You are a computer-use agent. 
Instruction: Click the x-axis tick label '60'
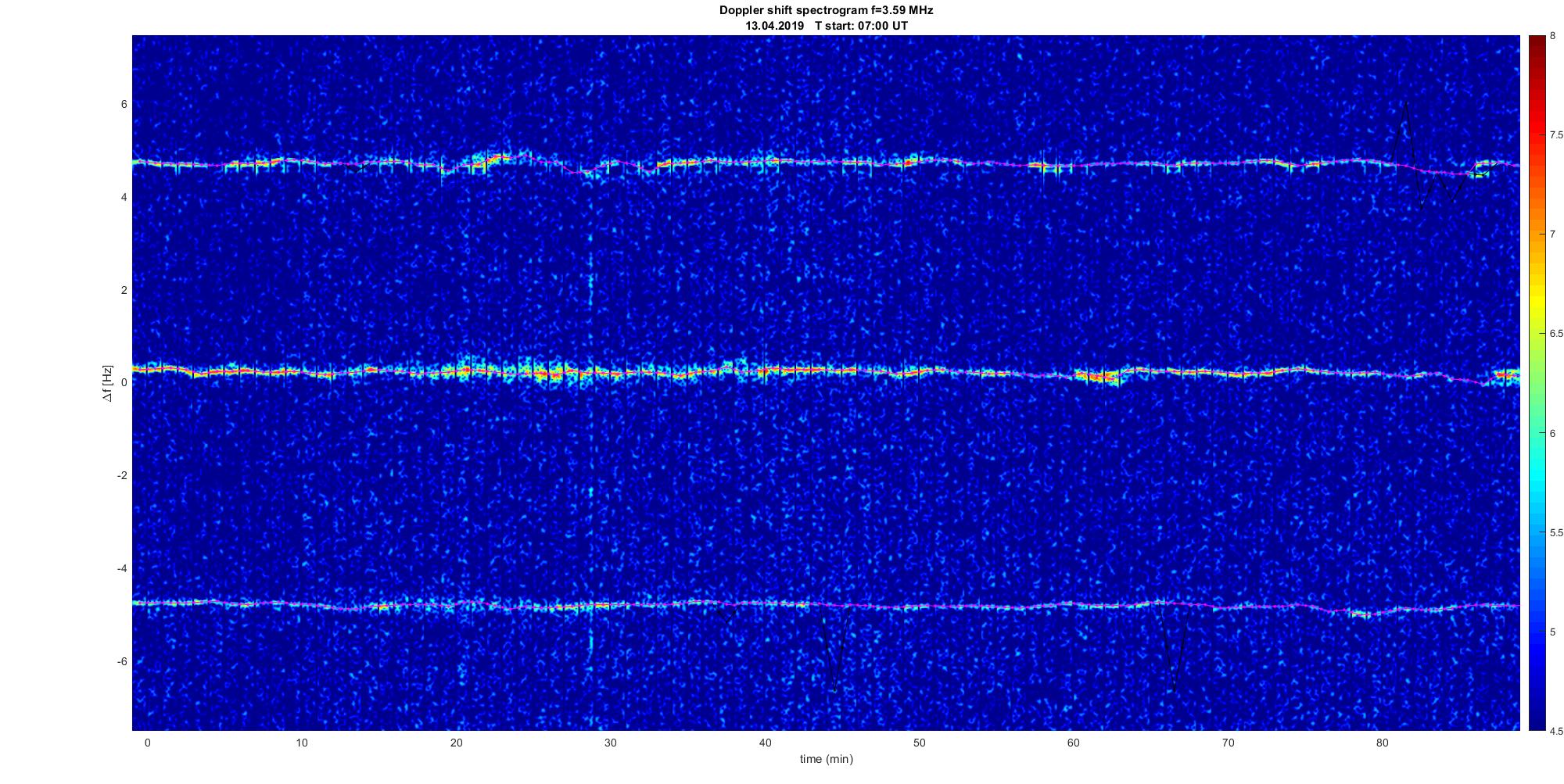tap(1074, 743)
